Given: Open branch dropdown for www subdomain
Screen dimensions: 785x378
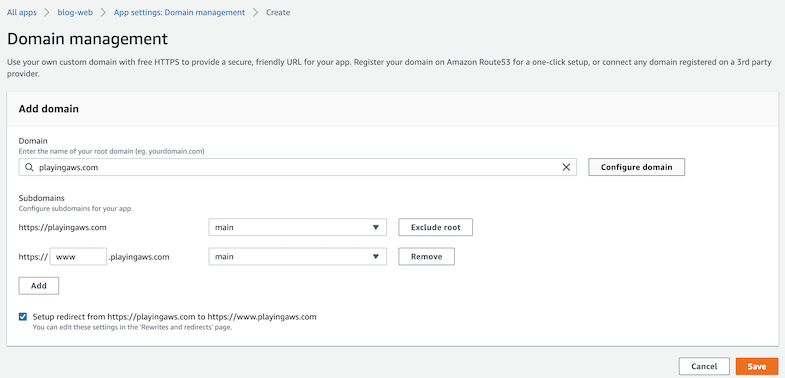Looking at the screenshot, I should [x=297, y=257].
